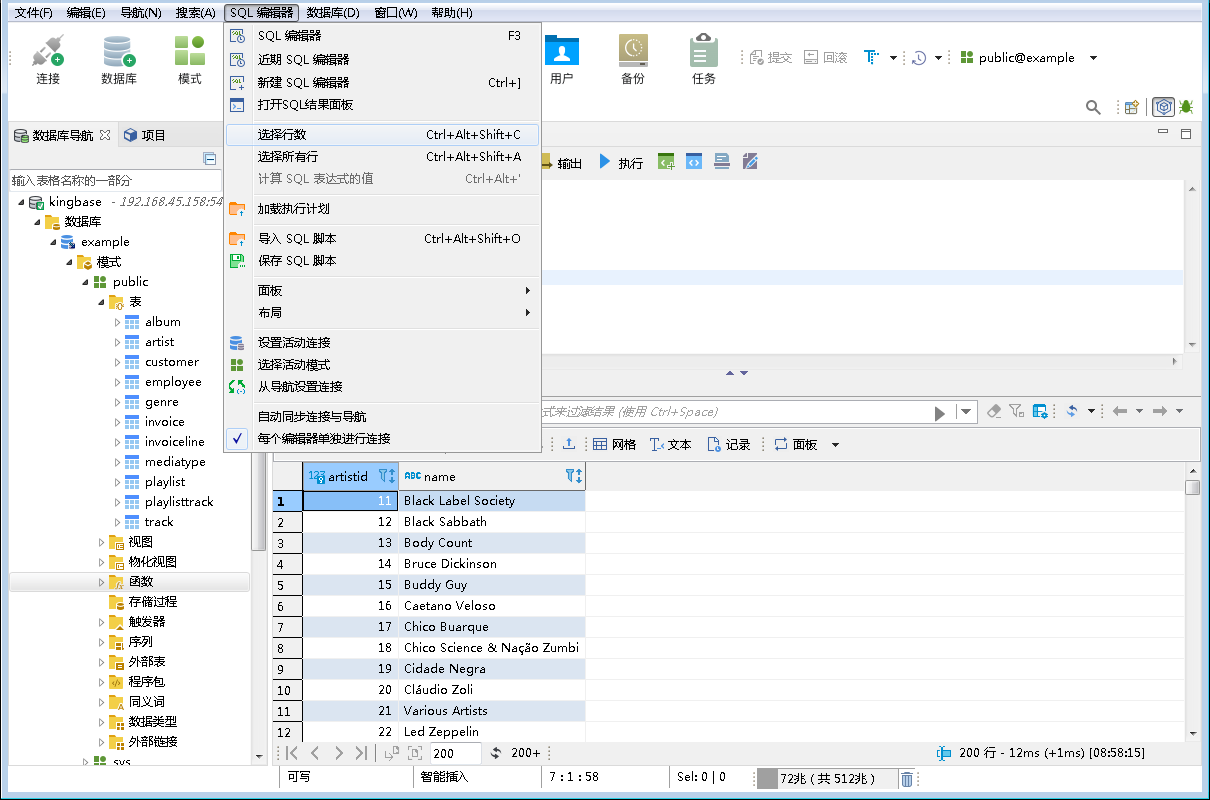Viewport: 1210px width, 800px height.
Task: Toggle the 网格 grid result view
Action: 613,444
